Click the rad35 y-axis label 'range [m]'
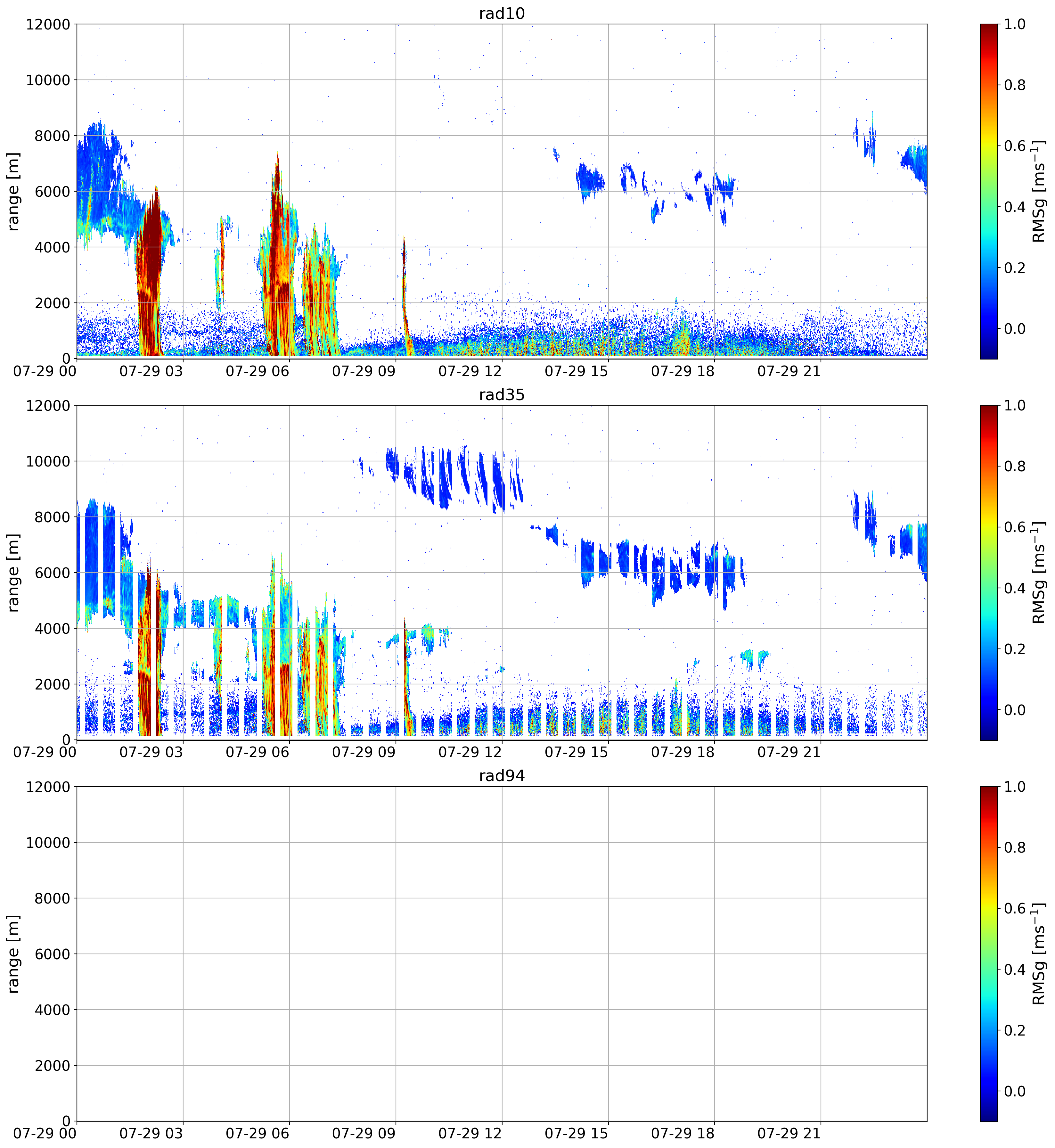1055x1148 pixels. click(13, 572)
